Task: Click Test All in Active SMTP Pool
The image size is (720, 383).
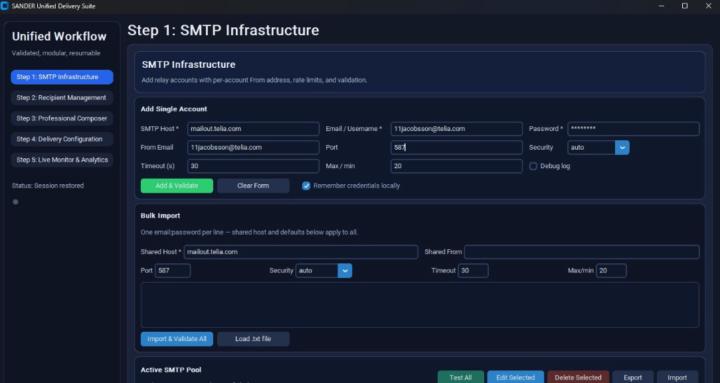Action: 461,377
